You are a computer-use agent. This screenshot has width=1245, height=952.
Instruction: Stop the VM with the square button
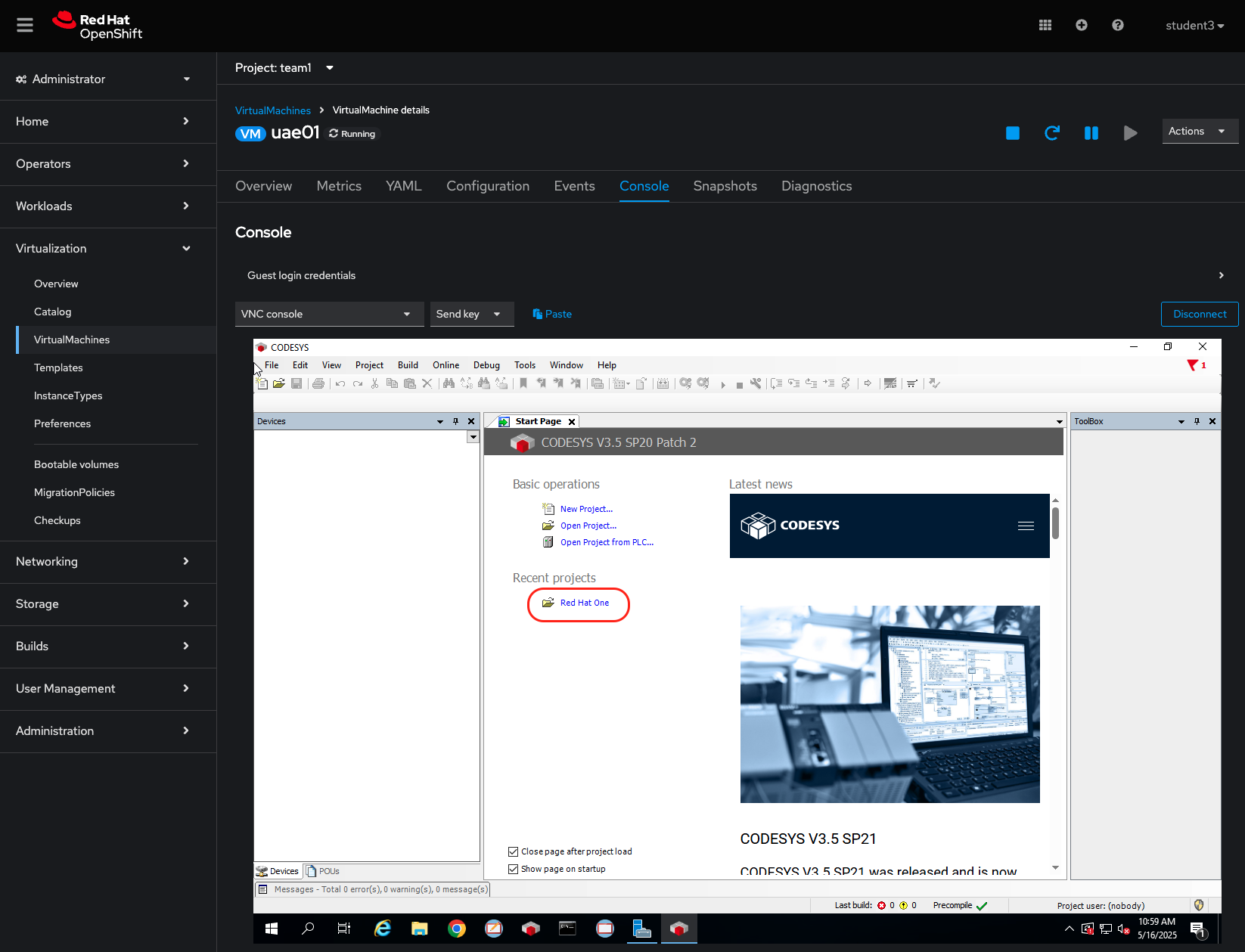1013,133
